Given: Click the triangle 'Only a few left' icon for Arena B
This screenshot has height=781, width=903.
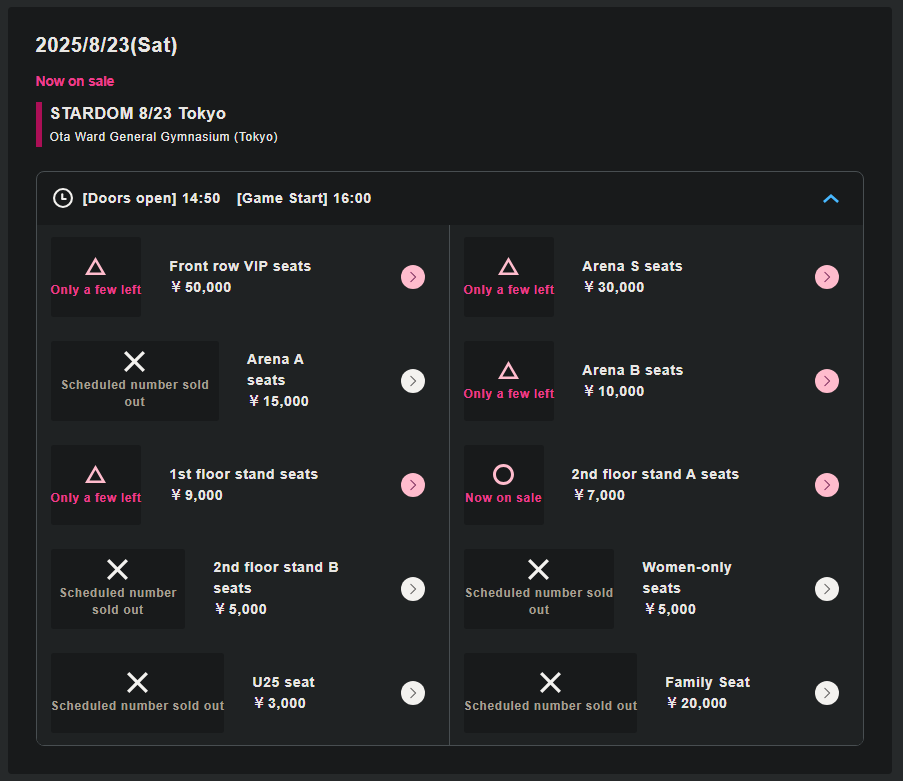Looking at the screenshot, I should pos(508,371).
